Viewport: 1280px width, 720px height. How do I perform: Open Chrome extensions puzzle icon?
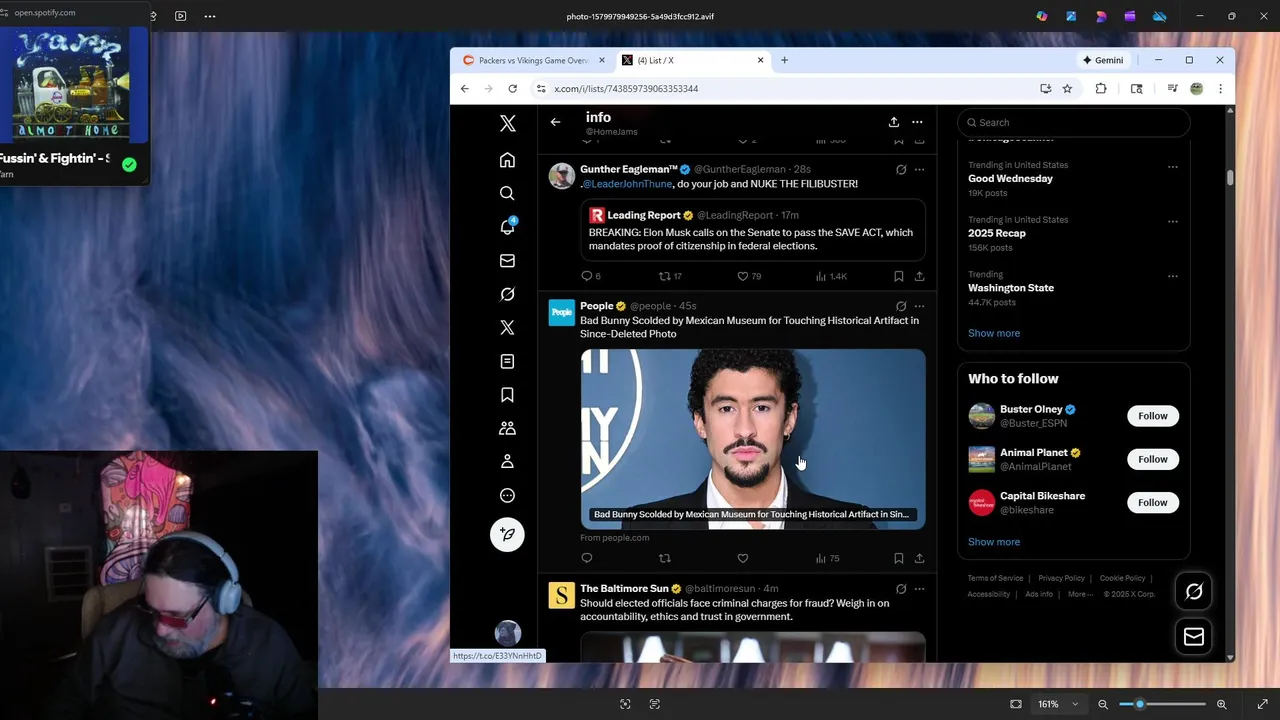(1101, 89)
